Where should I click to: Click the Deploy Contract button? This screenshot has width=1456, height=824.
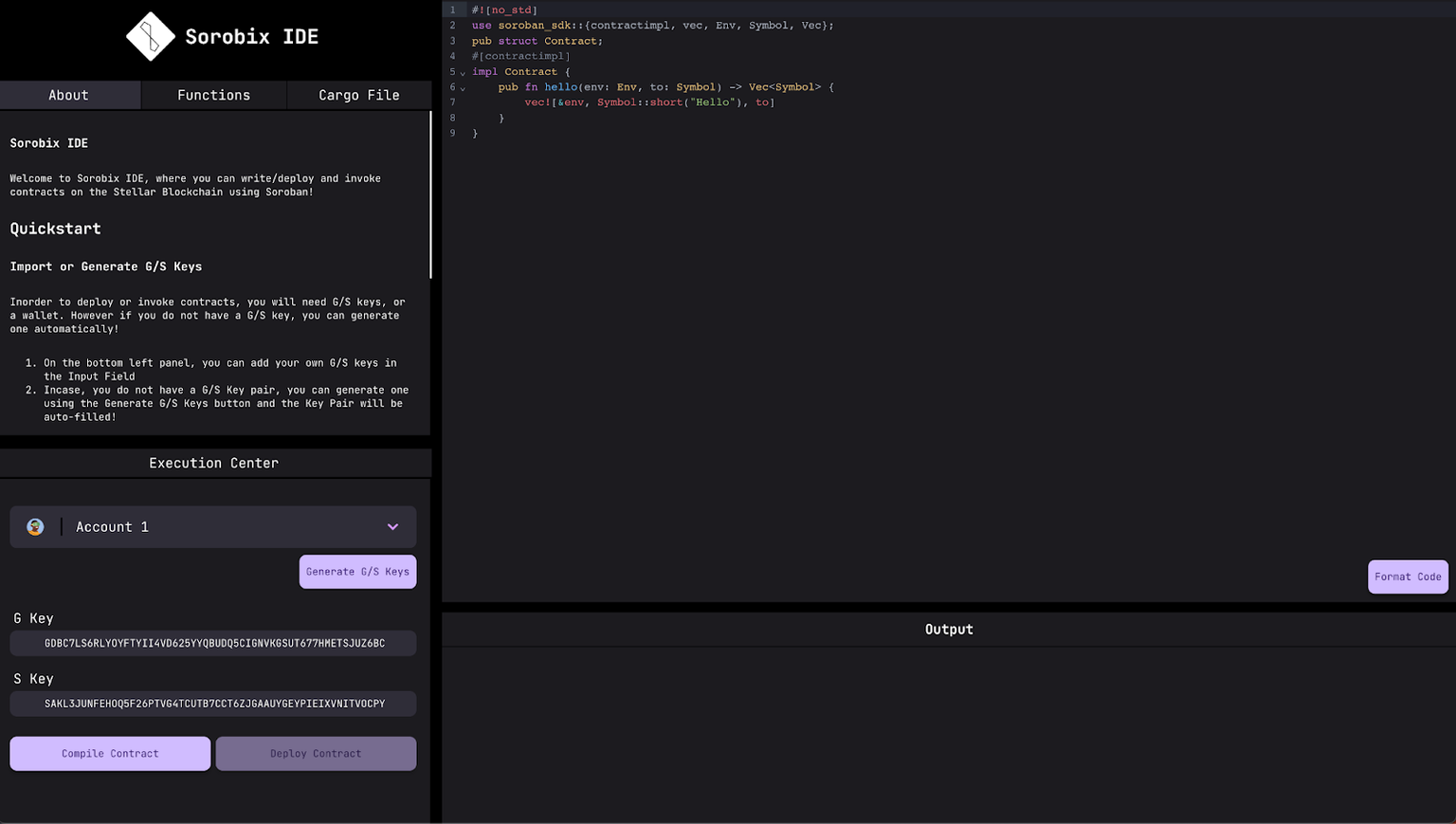pos(316,753)
